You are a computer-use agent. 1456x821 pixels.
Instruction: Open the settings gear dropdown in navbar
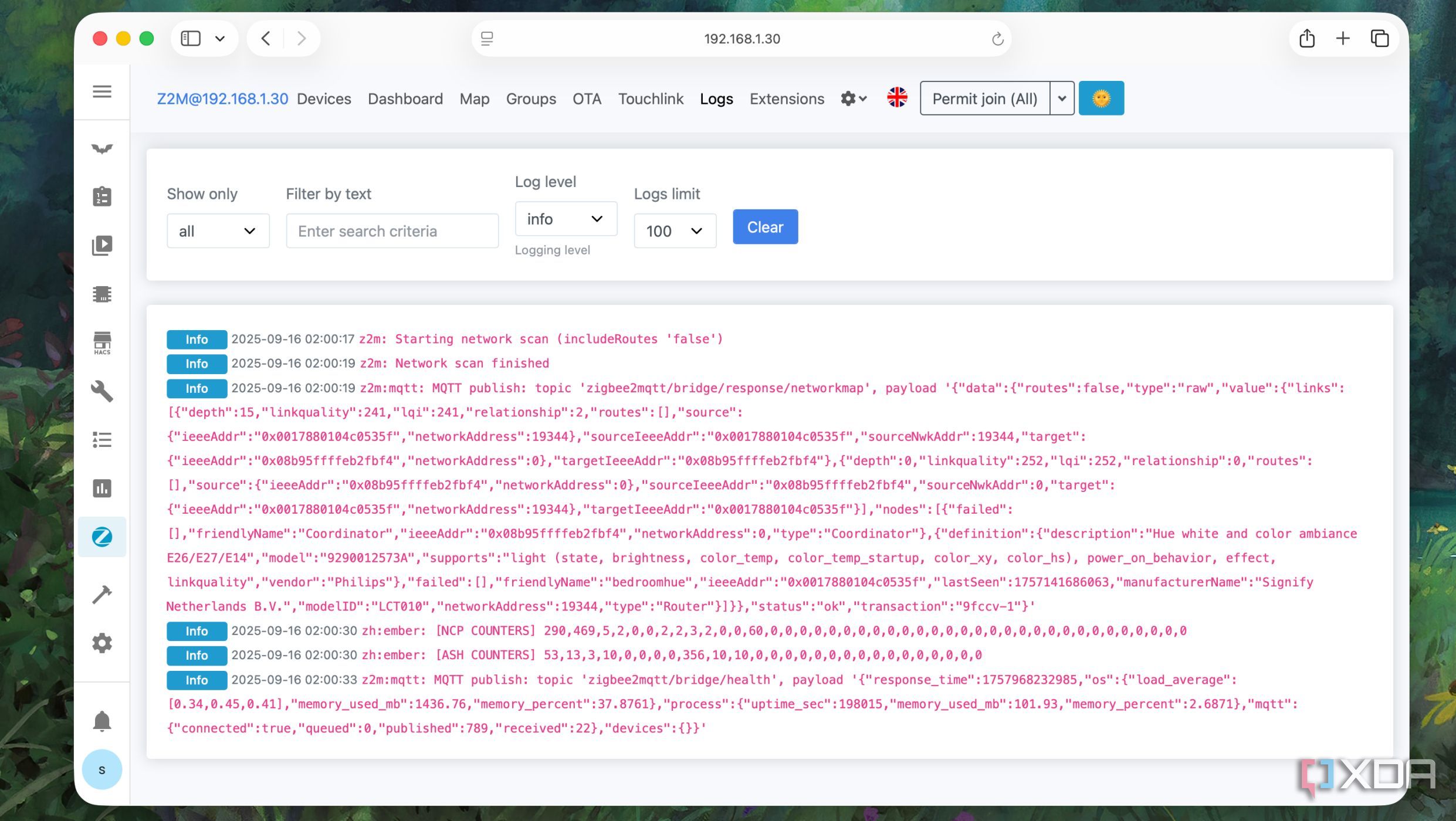(x=854, y=99)
